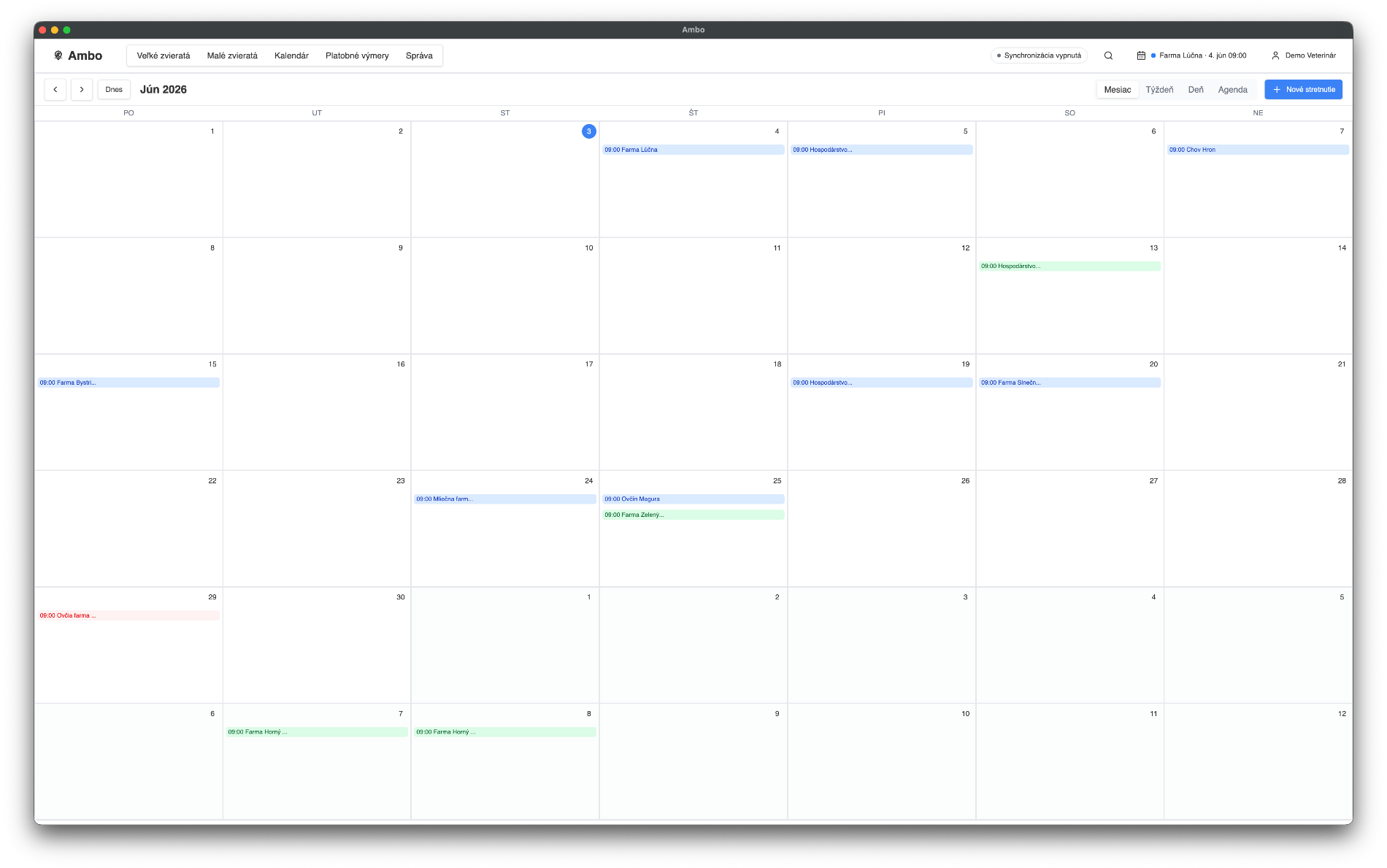1387x868 pixels.
Task: Open 09:00 Farma Lúčna event on June 4
Action: 693,150
